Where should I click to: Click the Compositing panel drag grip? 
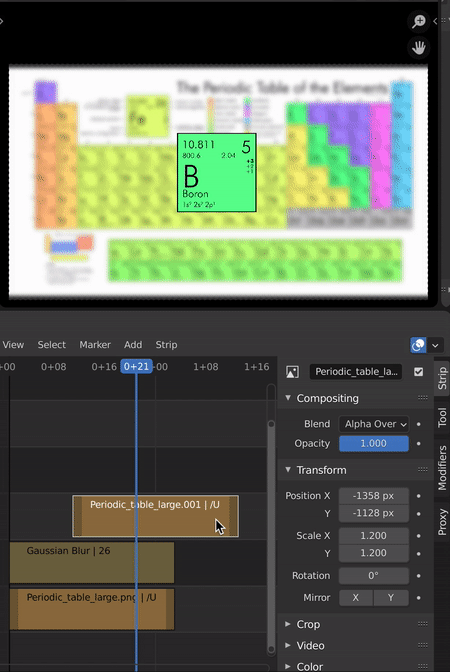[423, 398]
